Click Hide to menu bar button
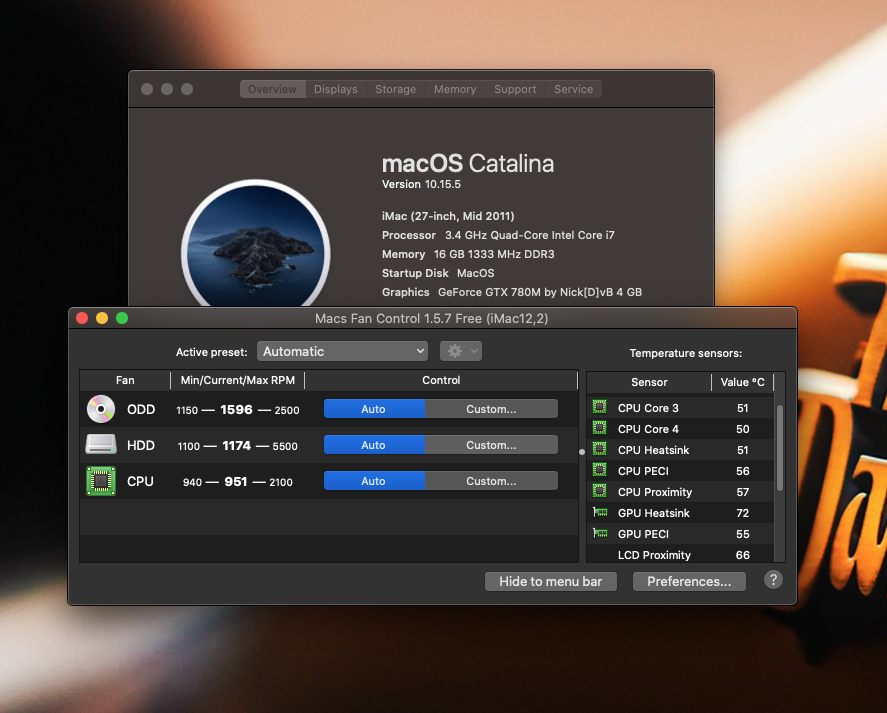 click(550, 581)
